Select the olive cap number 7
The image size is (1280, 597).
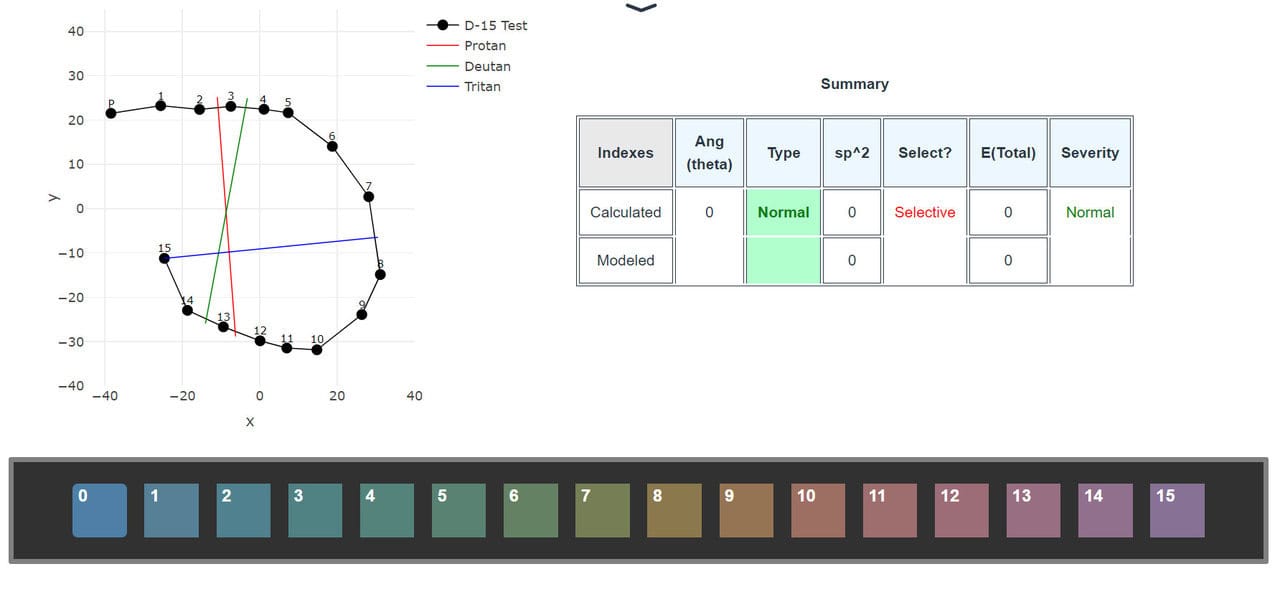pyautogui.click(x=603, y=510)
